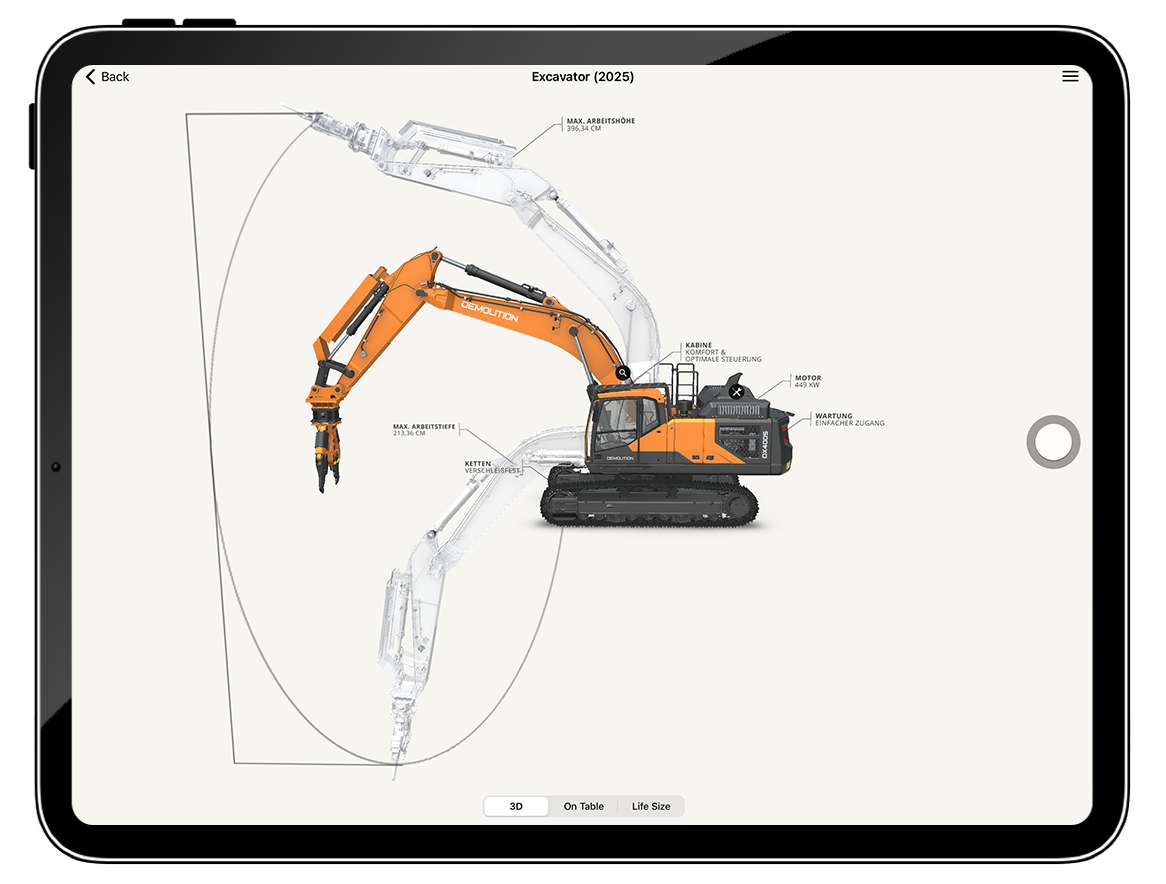The image size is (1166, 884).
Task: Switch to On Table mode
Action: (x=583, y=806)
